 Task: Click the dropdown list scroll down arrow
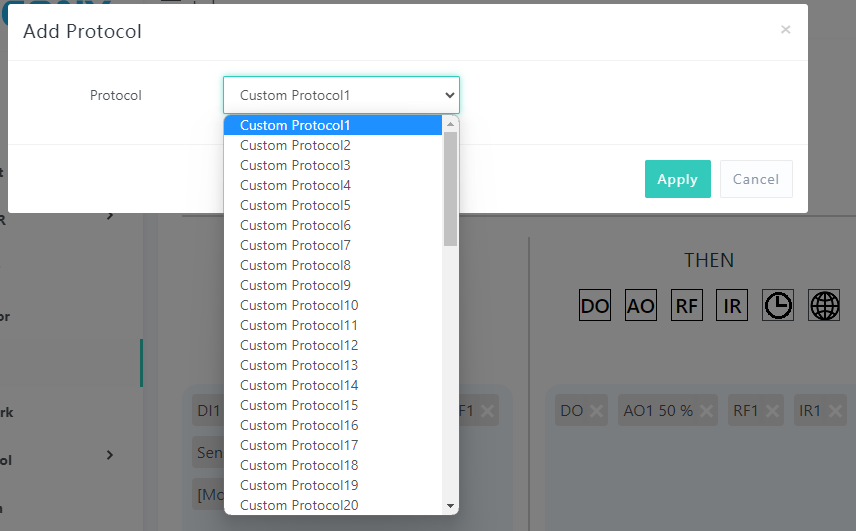click(450, 506)
